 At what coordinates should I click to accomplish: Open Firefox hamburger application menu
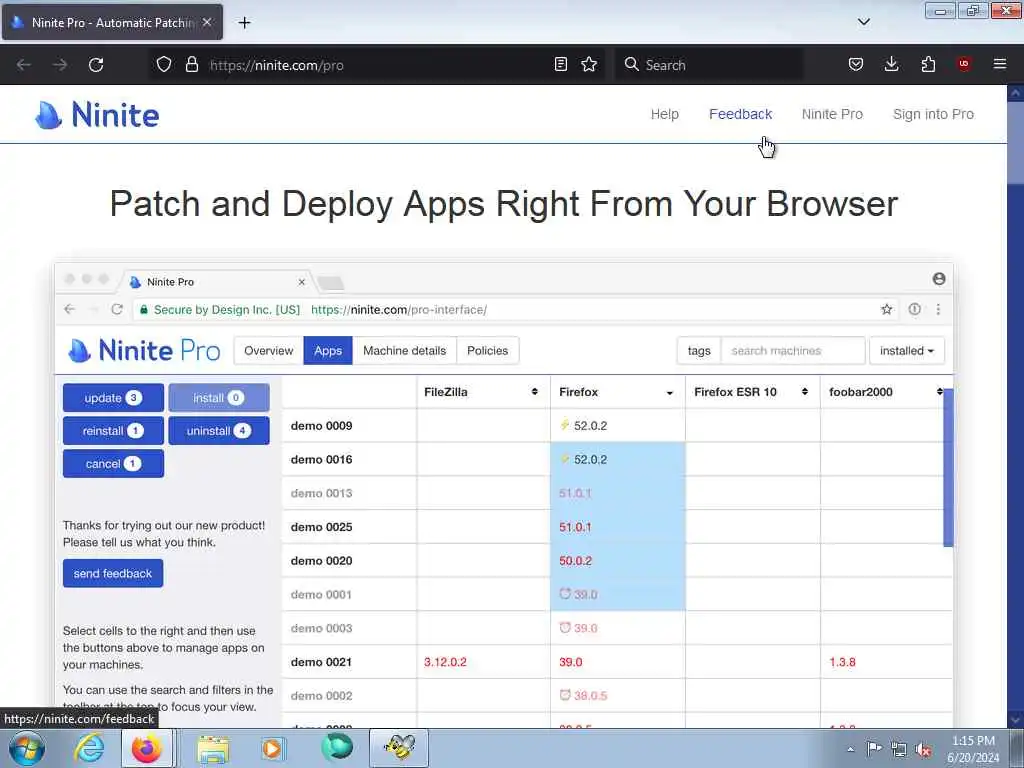pyautogui.click(x=1000, y=64)
